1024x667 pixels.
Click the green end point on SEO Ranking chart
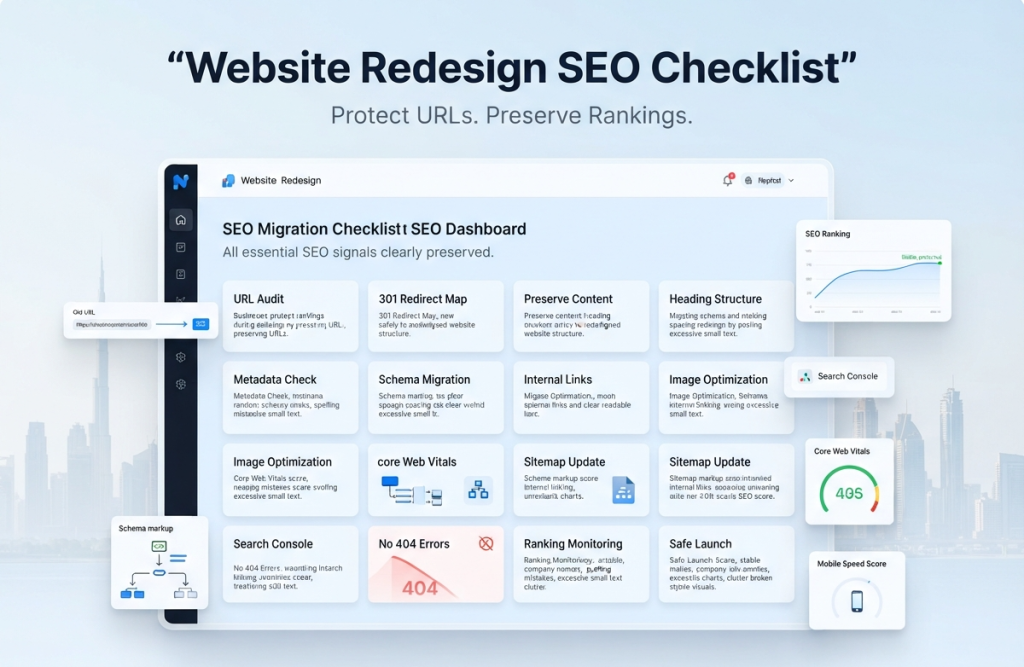tap(940, 263)
